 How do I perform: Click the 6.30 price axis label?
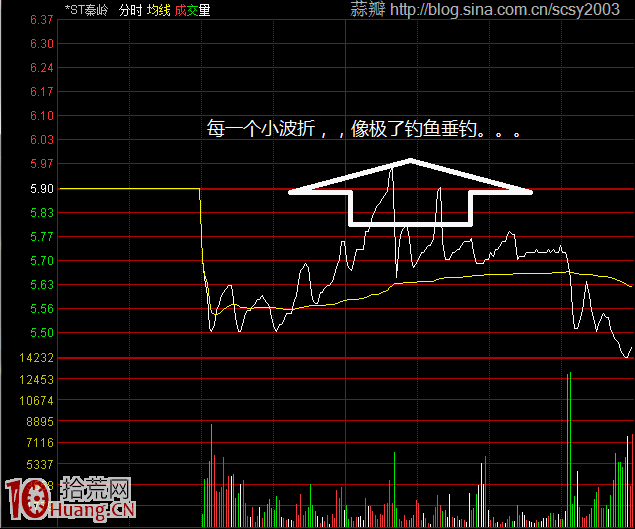[x=42, y=43]
